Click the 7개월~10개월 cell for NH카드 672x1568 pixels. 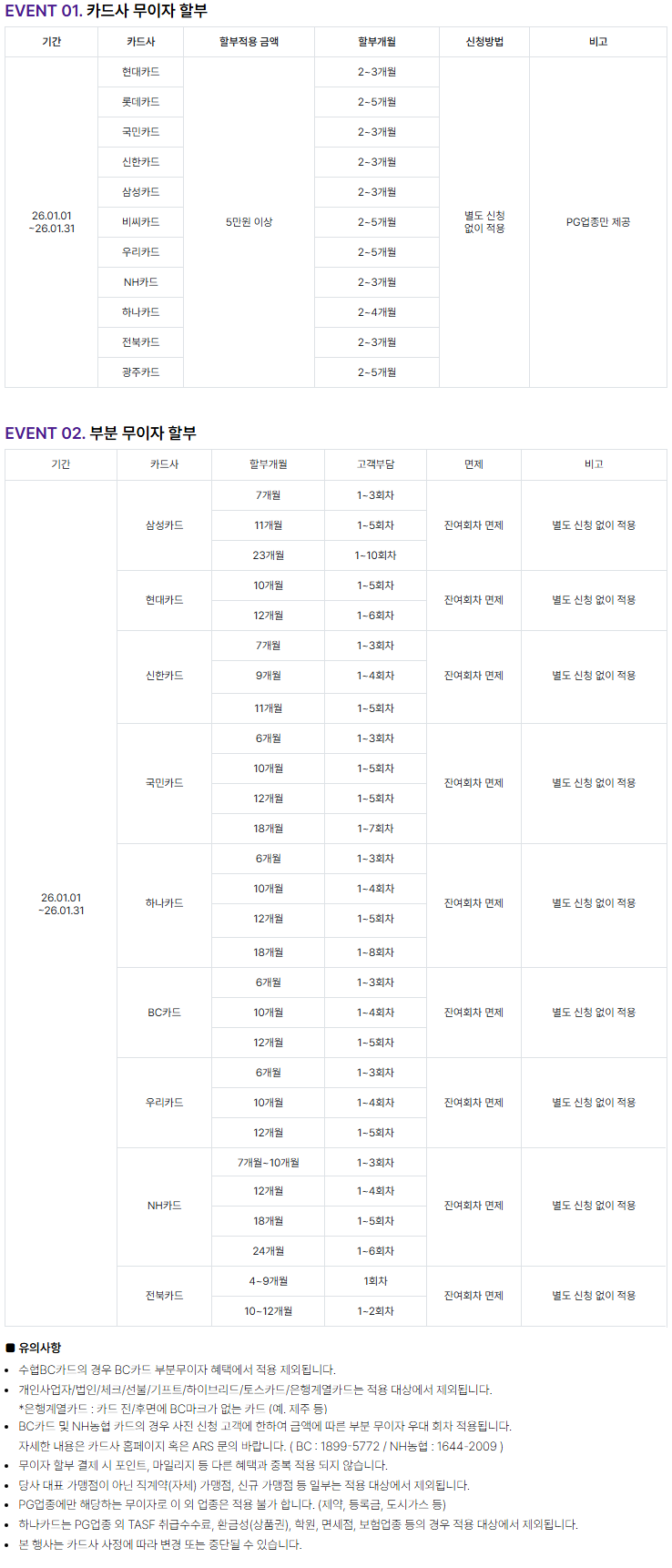tap(268, 1163)
